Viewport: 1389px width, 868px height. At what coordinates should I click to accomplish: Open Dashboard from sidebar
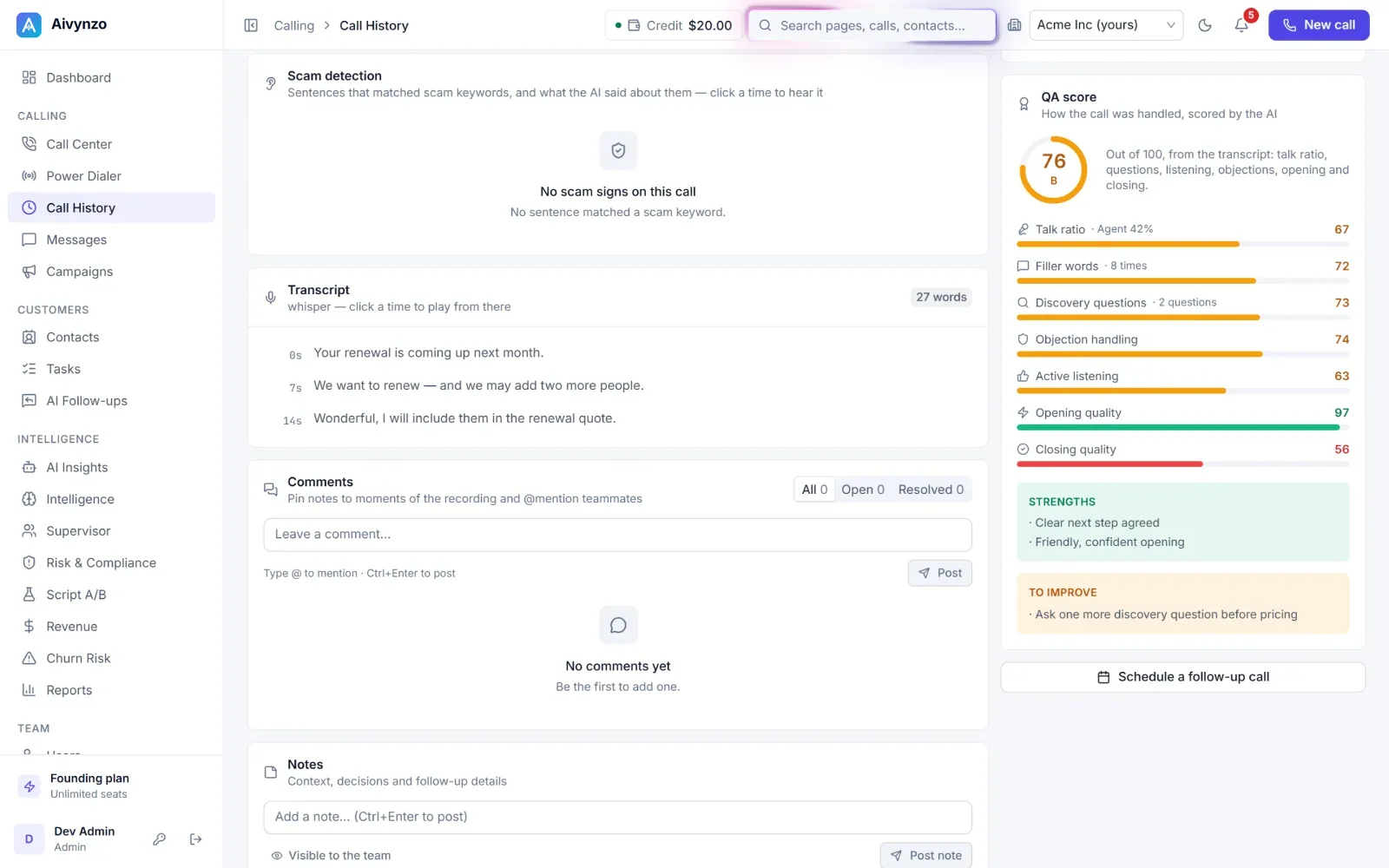(x=111, y=77)
